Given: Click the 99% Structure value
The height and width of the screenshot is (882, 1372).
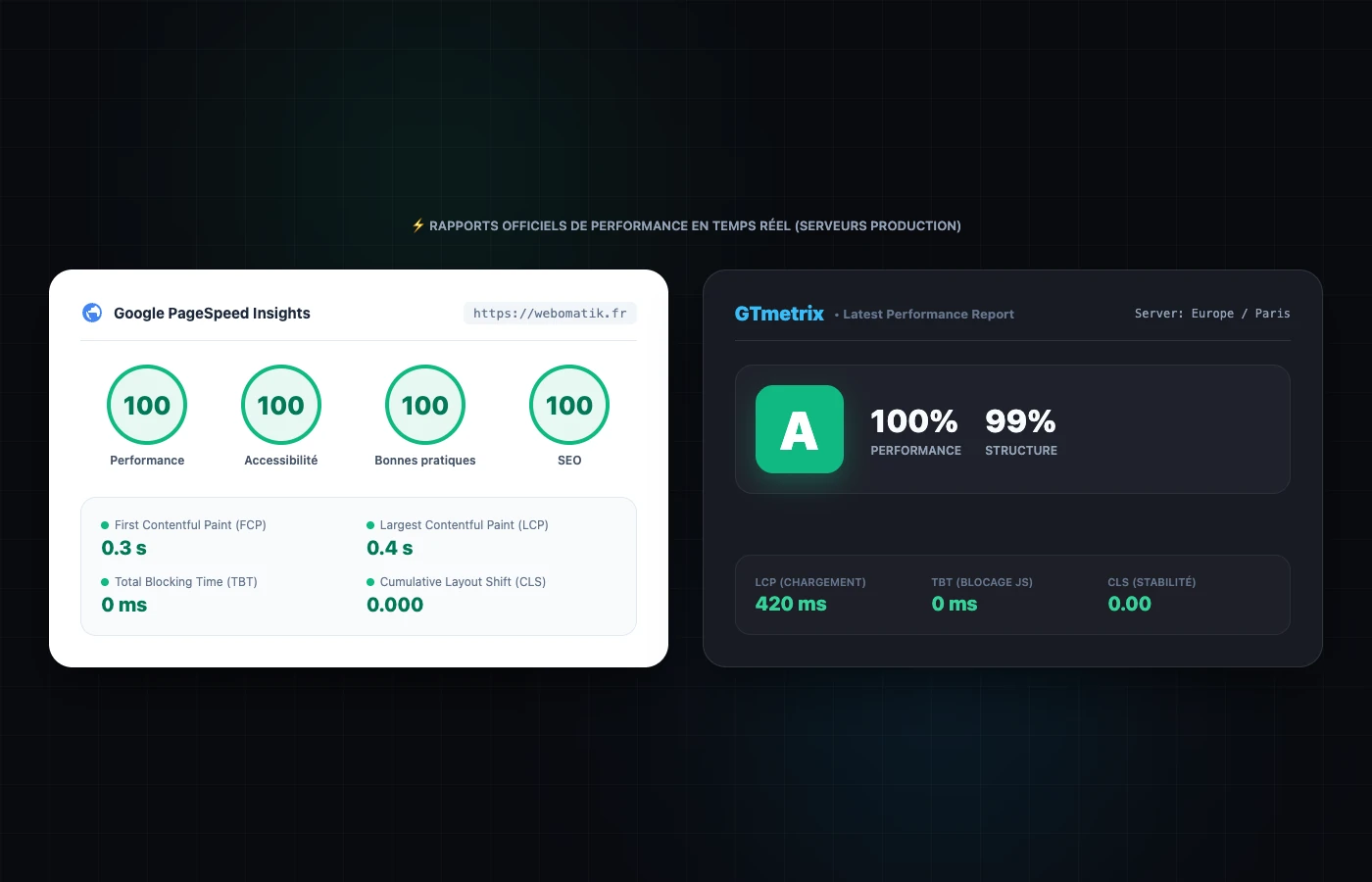Looking at the screenshot, I should tap(1020, 421).
